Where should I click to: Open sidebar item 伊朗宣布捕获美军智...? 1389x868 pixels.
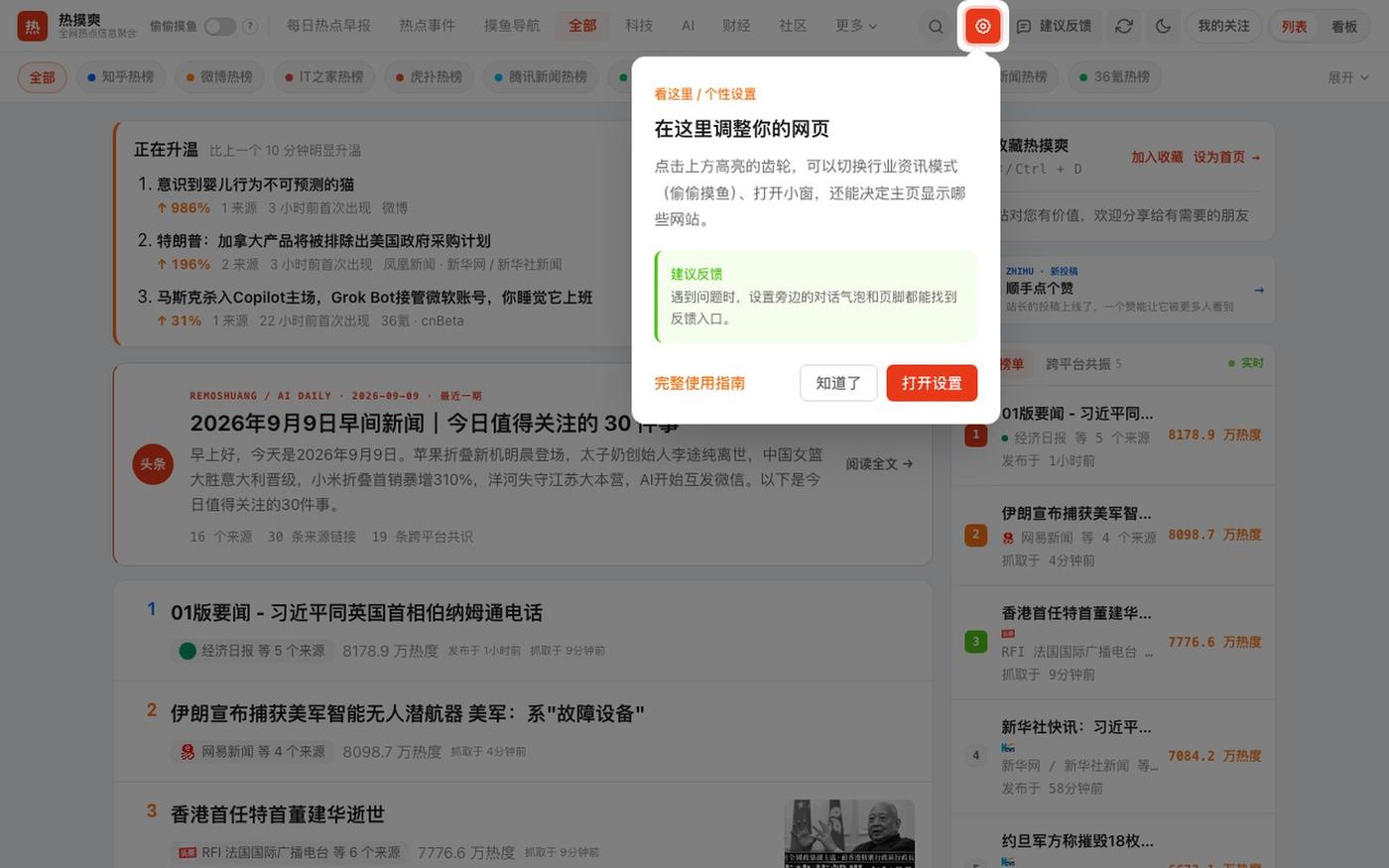tap(1076, 514)
